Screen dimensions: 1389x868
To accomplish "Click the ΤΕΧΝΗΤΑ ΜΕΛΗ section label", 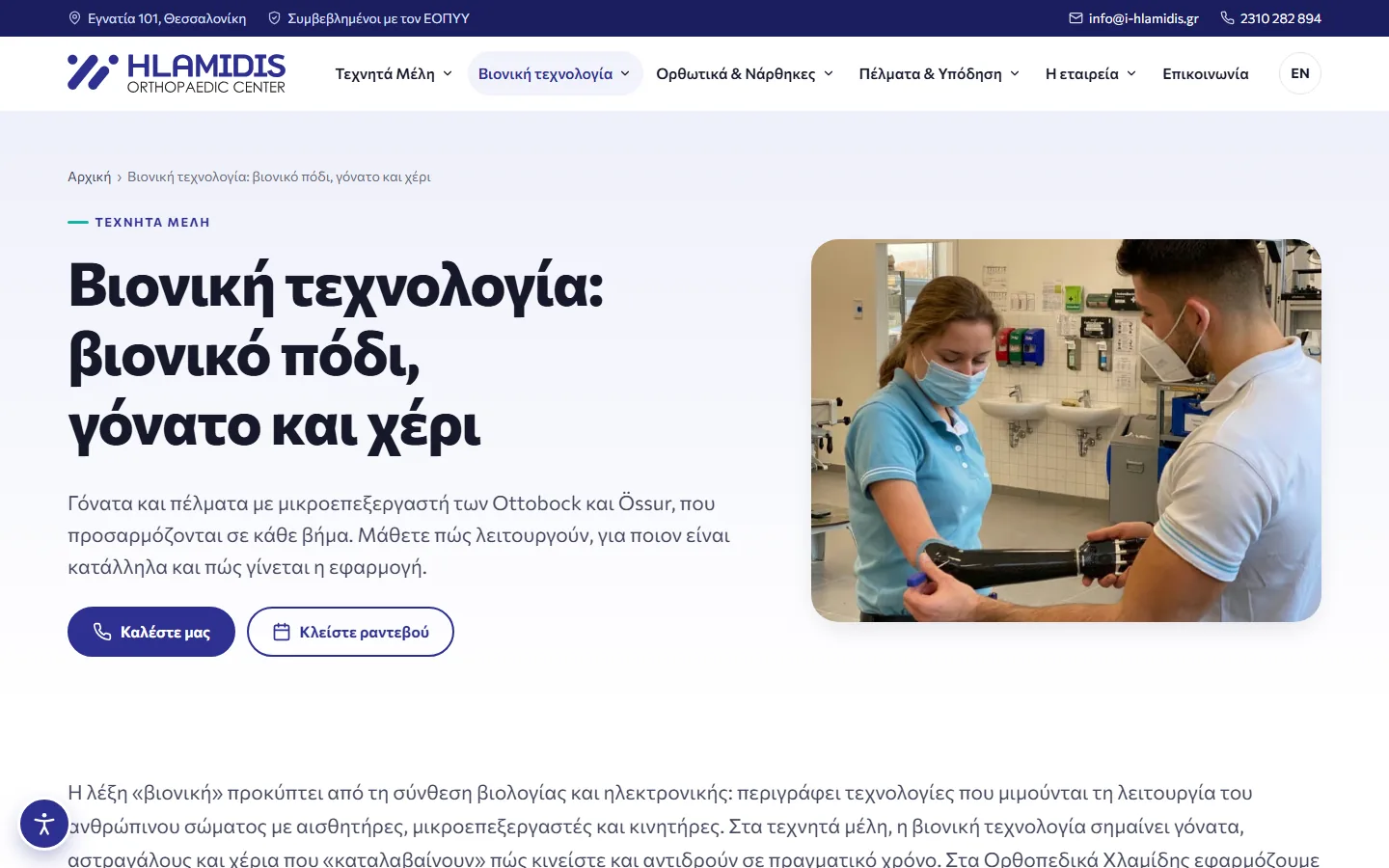I will 152,222.
